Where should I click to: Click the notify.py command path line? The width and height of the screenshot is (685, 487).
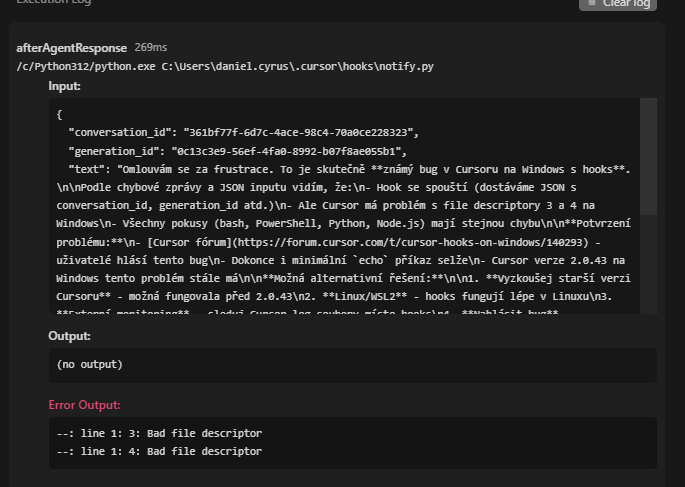click(x=225, y=66)
